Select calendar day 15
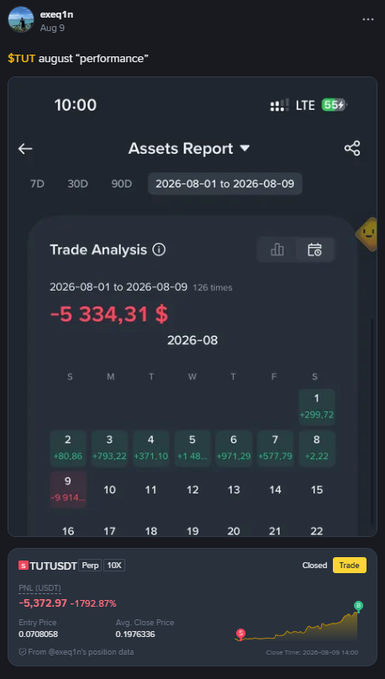This screenshot has height=679, width=385. 317,490
